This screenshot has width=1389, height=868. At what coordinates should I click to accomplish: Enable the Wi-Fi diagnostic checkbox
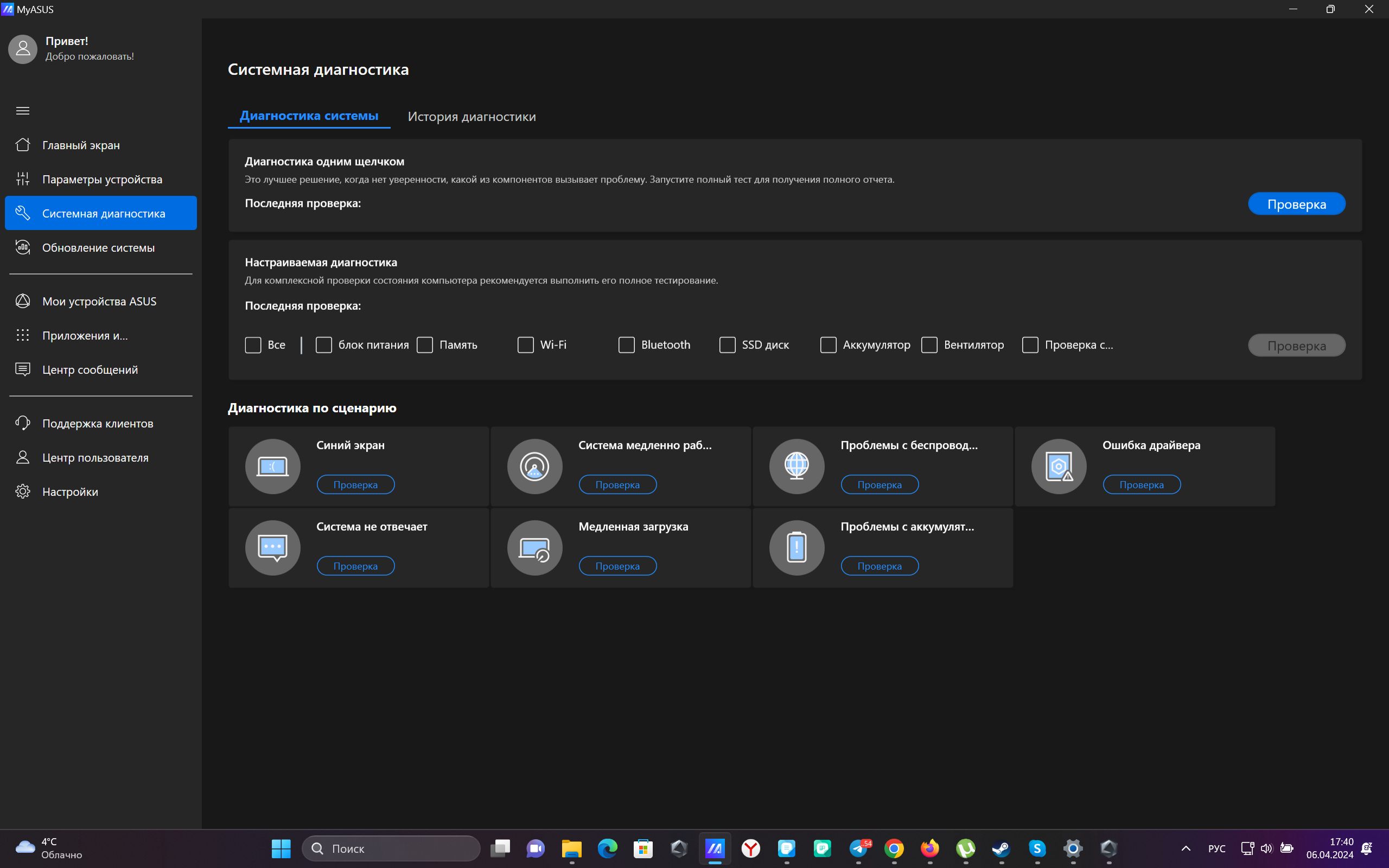click(x=526, y=345)
